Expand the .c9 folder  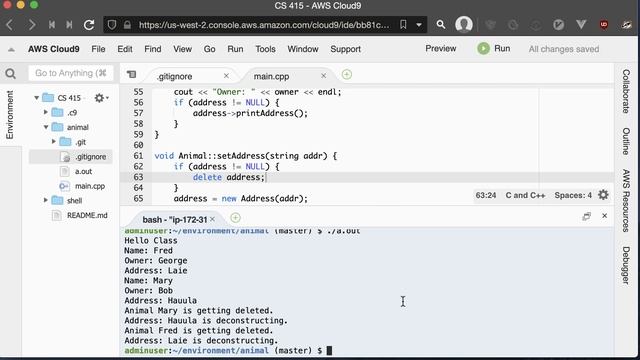click(46, 112)
